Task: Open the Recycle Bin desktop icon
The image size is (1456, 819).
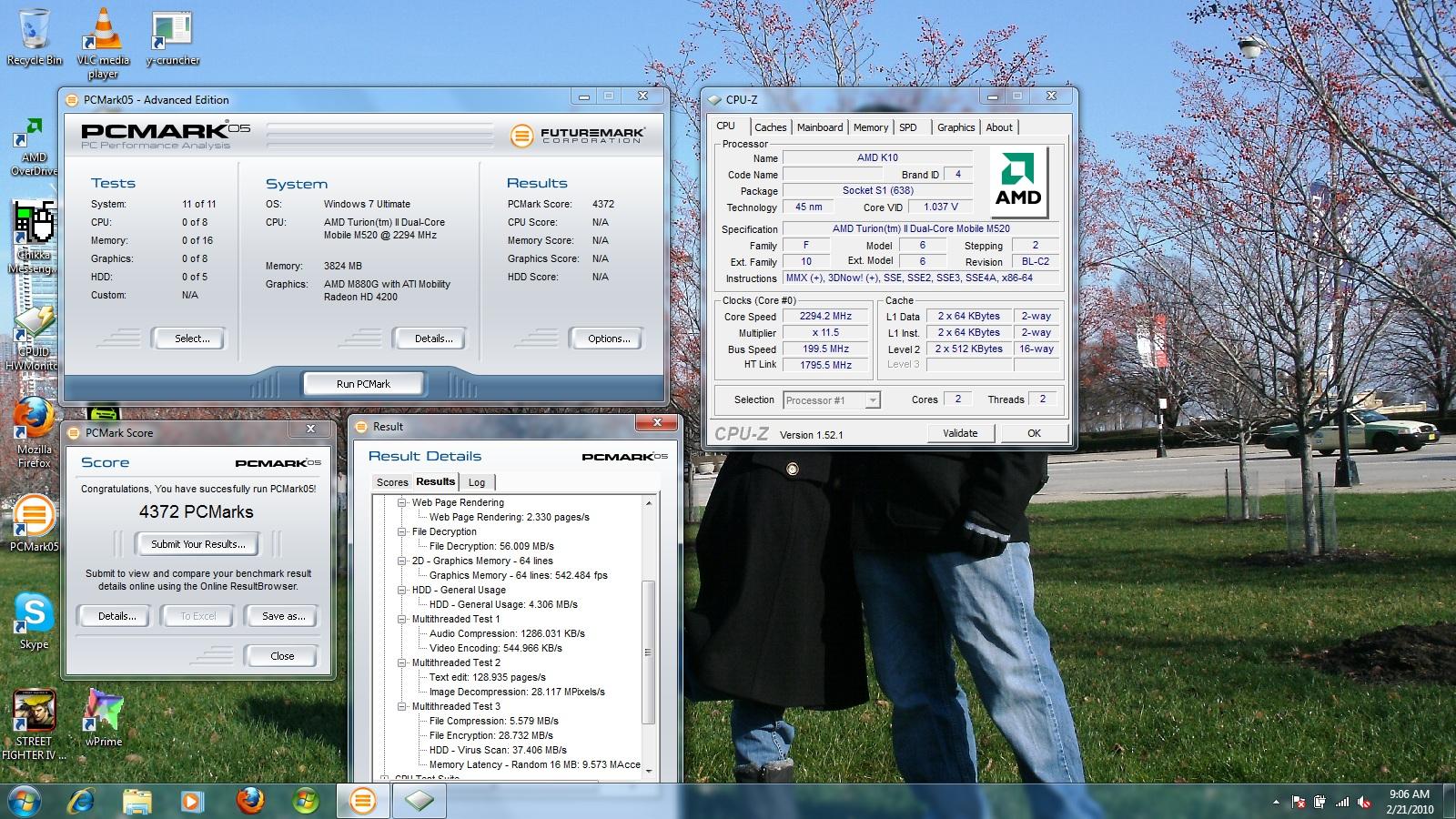Action: (35, 37)
